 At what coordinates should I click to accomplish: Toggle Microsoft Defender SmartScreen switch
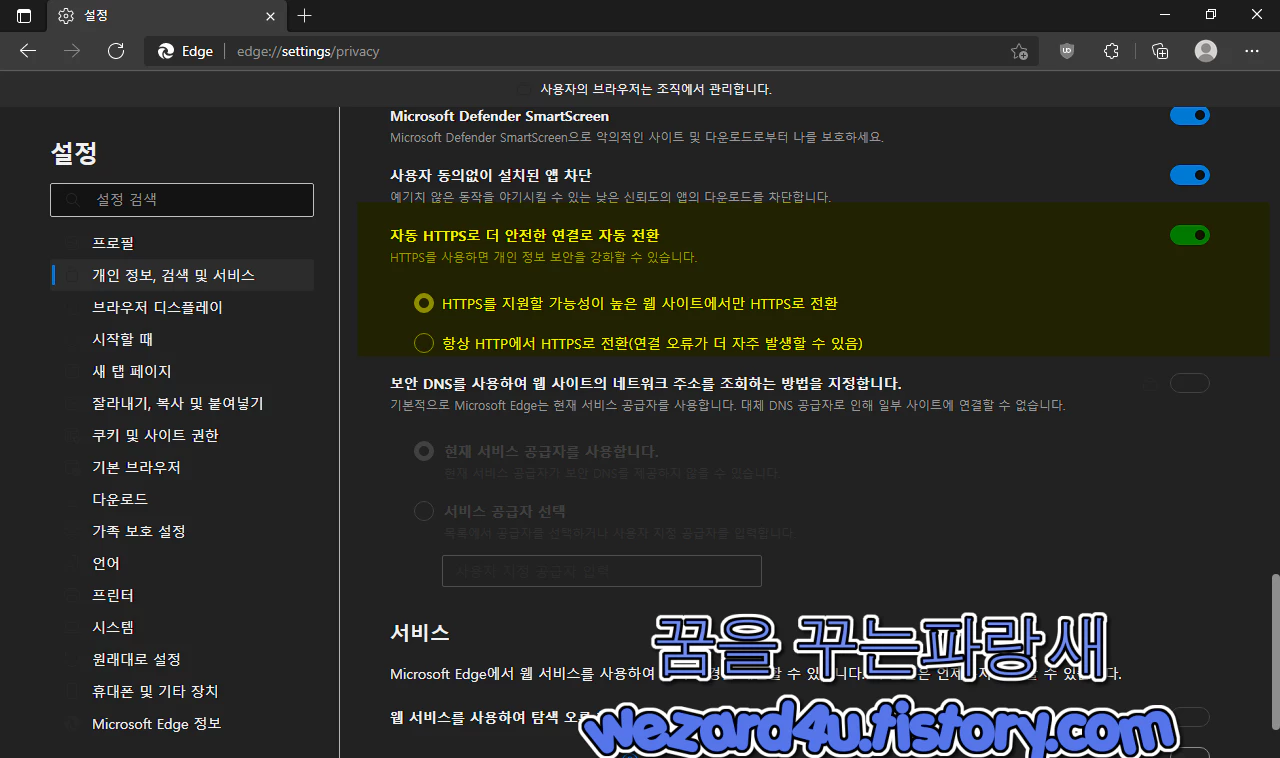pos(1190,115)
